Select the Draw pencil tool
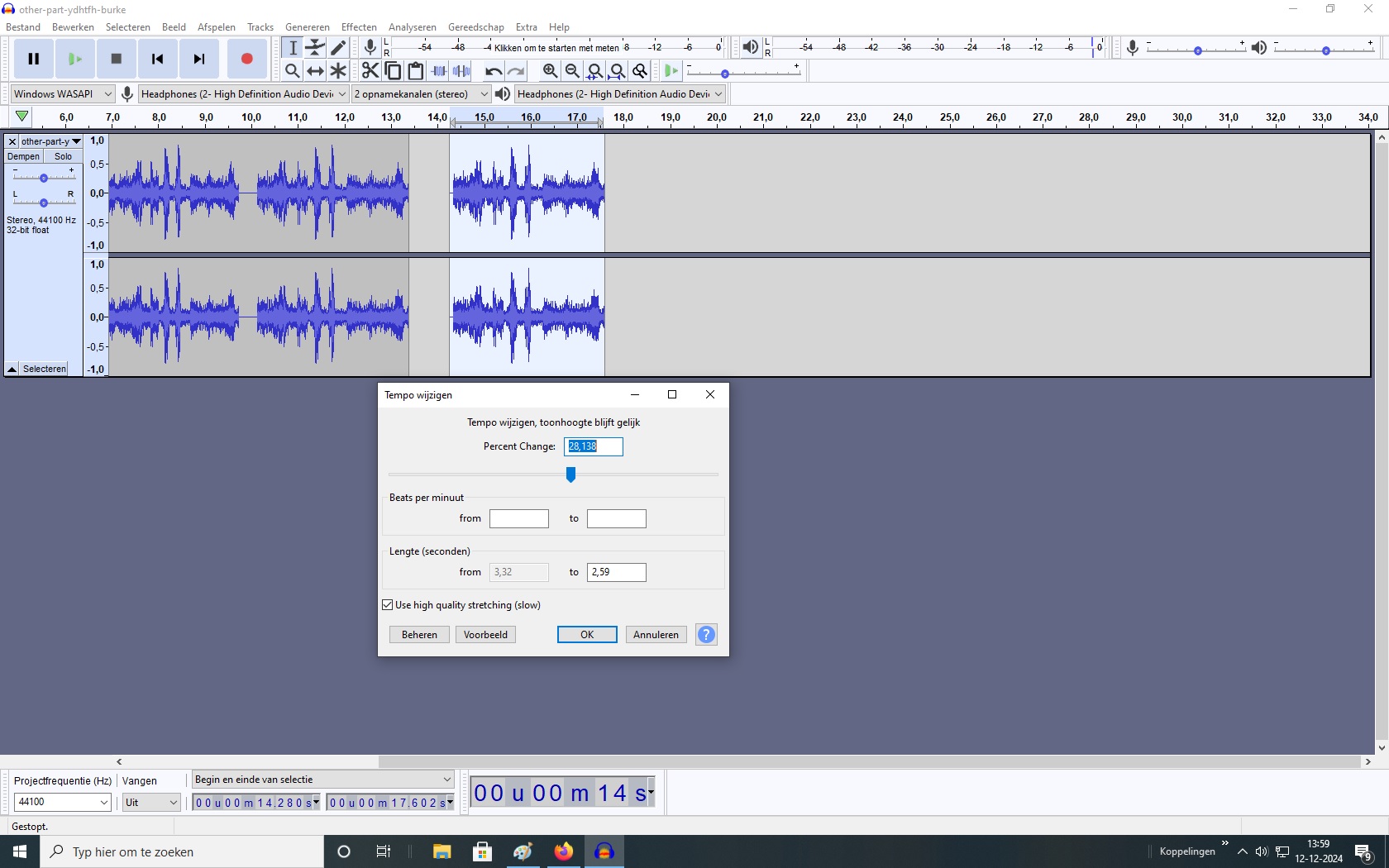Image resolution: width=1389 pixels, height=868 pixels. [338, 48]
